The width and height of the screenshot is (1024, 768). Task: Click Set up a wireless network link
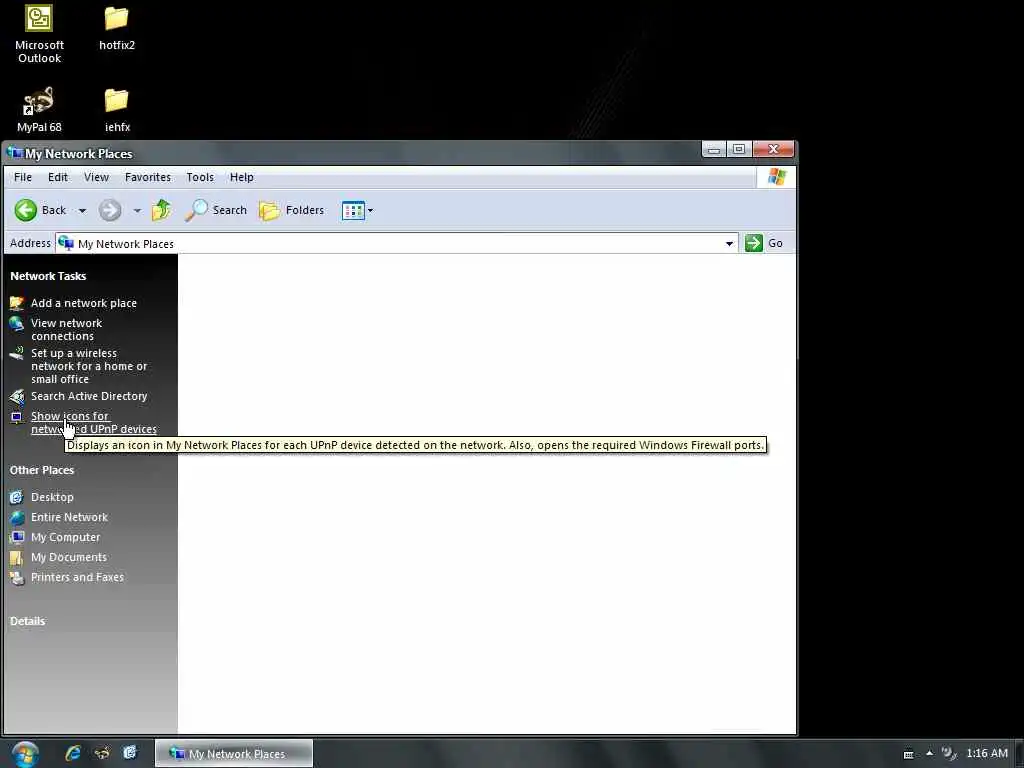point(89,366)
